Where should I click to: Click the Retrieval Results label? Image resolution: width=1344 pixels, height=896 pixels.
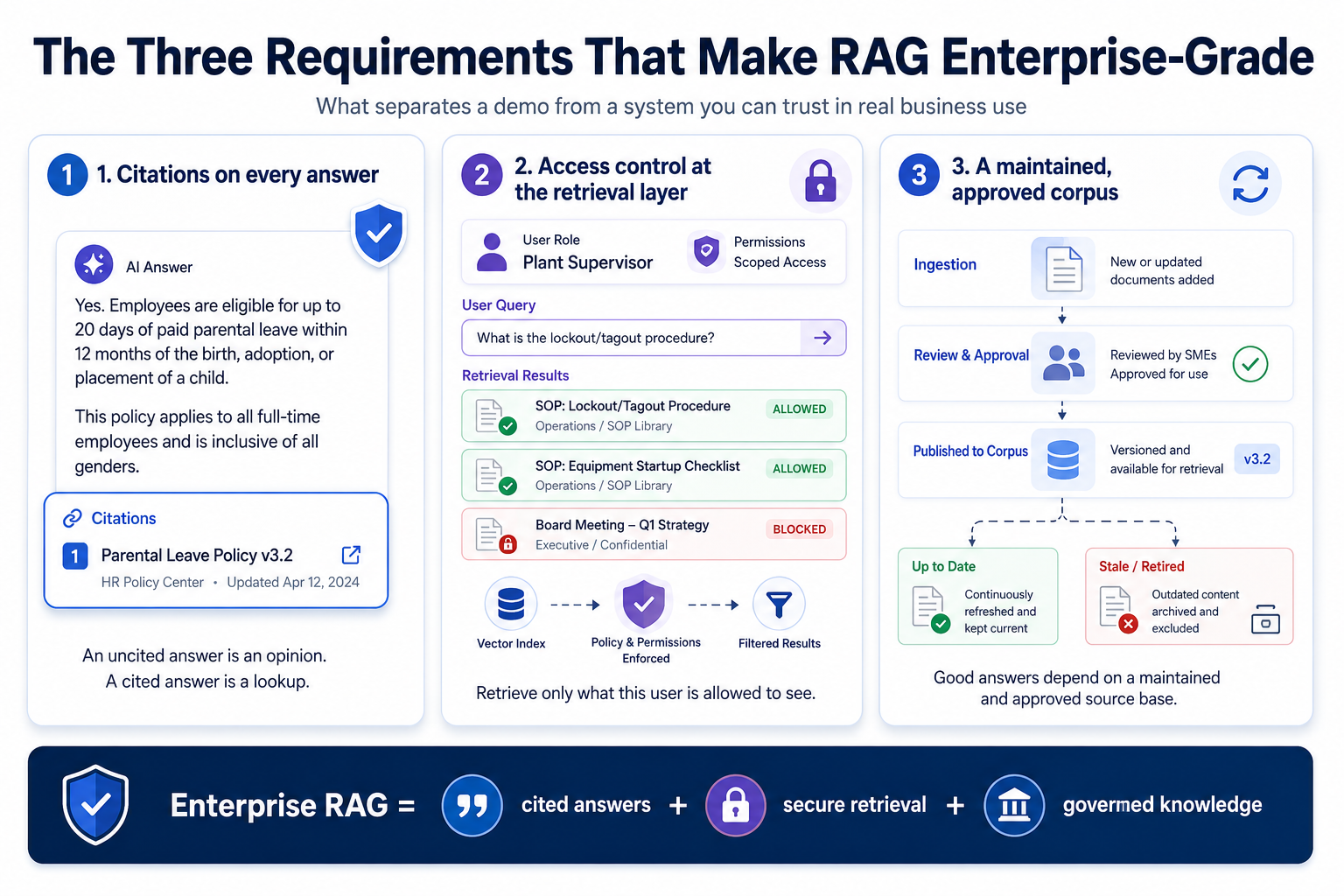(515, 374)
